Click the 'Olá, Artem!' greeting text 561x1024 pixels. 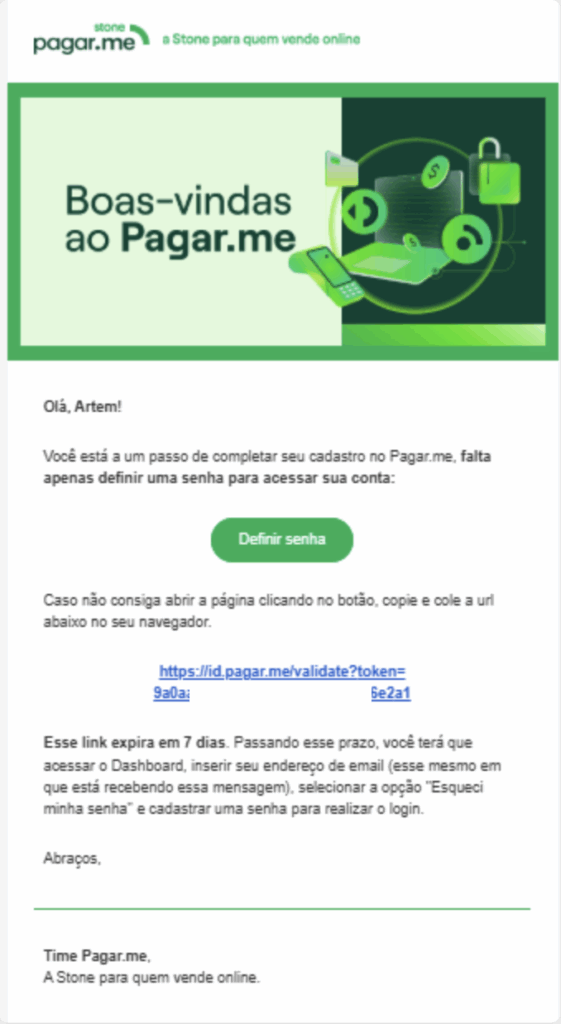coord(83,407)
